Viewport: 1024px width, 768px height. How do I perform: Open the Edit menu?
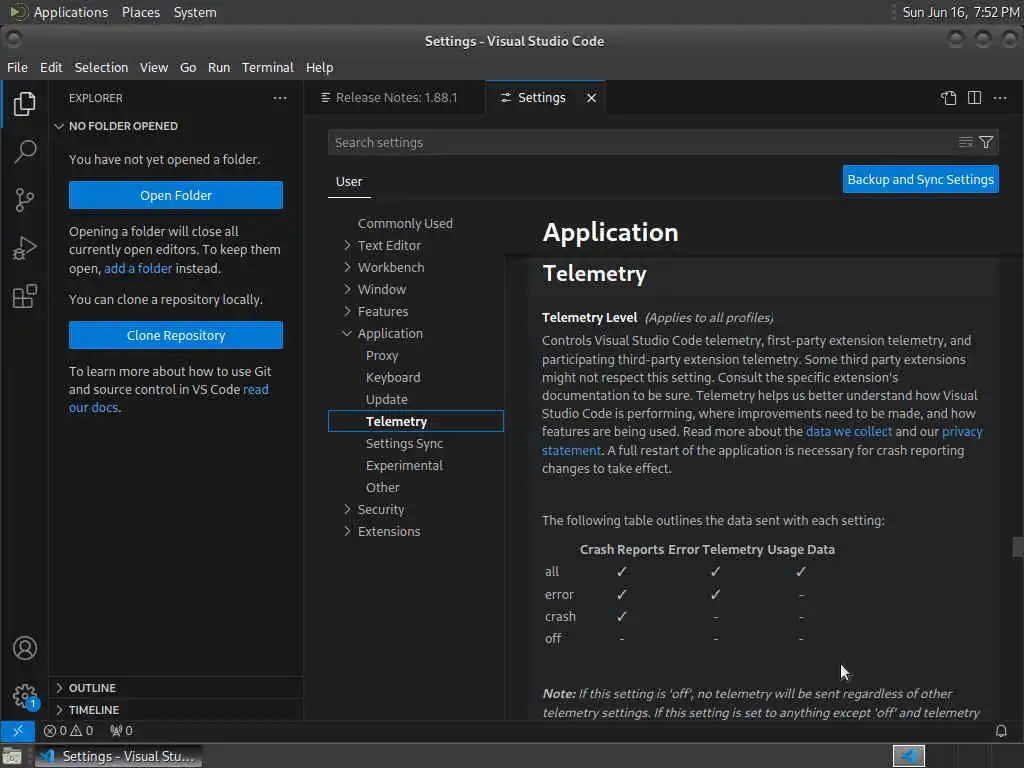tap(51, 67)
